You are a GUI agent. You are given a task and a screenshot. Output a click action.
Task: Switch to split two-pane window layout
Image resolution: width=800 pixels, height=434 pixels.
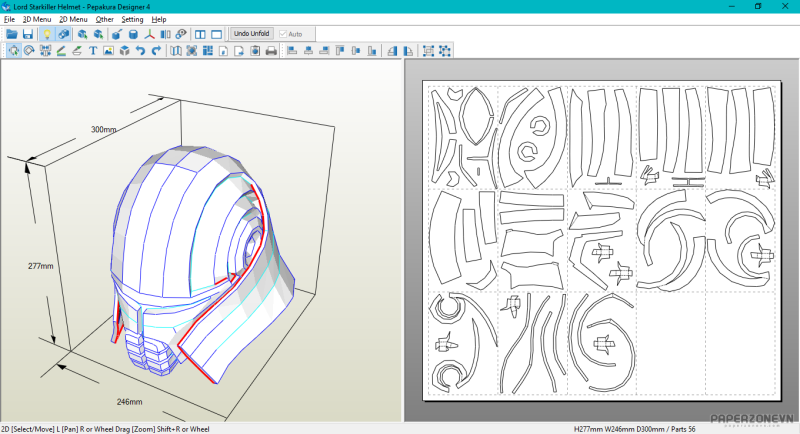click(x=200, y=34)
